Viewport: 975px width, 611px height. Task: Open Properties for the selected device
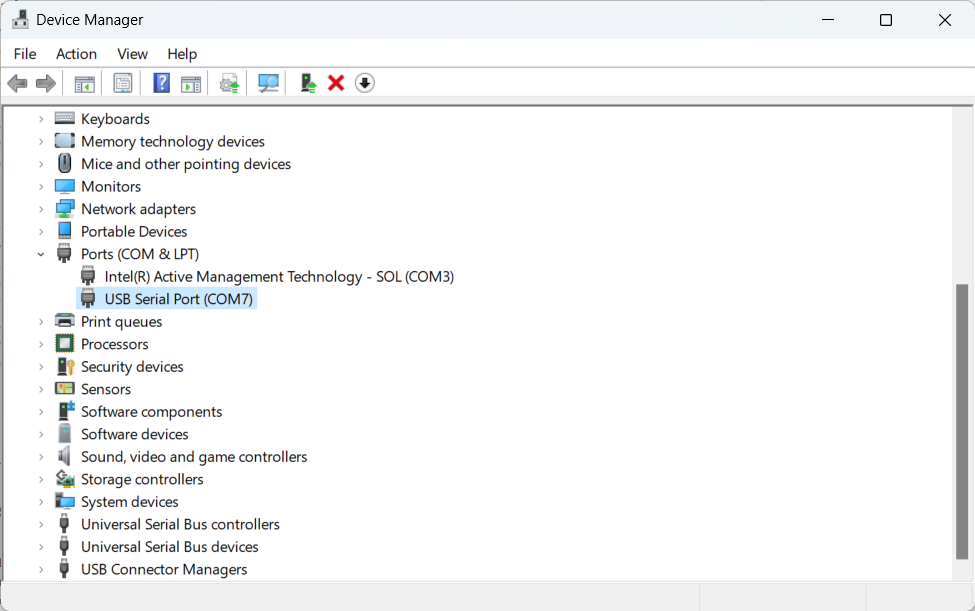[x=122, y=82]
